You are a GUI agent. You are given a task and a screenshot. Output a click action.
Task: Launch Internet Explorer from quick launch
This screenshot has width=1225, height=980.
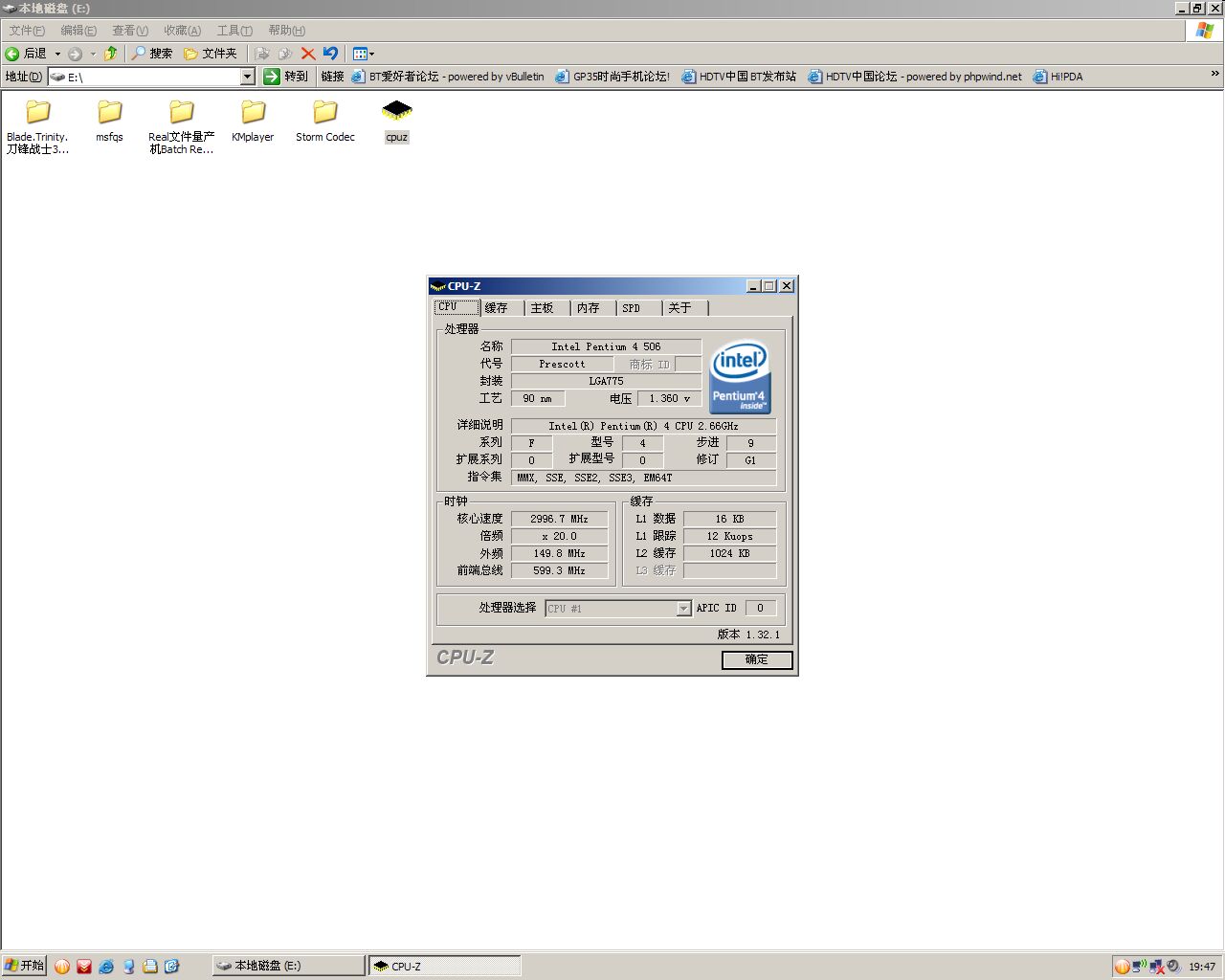[x=106, y=967]
